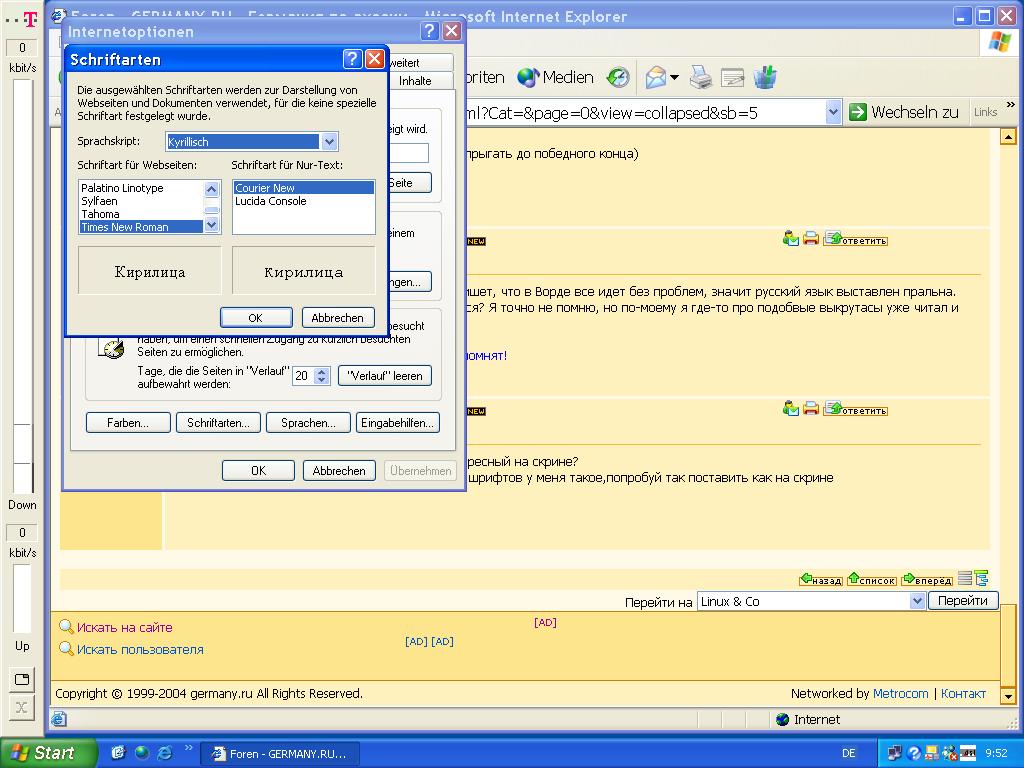Click the Internet Explorer quick launch icon
The height and width of the screenshot is (768, 1024).
tap(165, 752)
